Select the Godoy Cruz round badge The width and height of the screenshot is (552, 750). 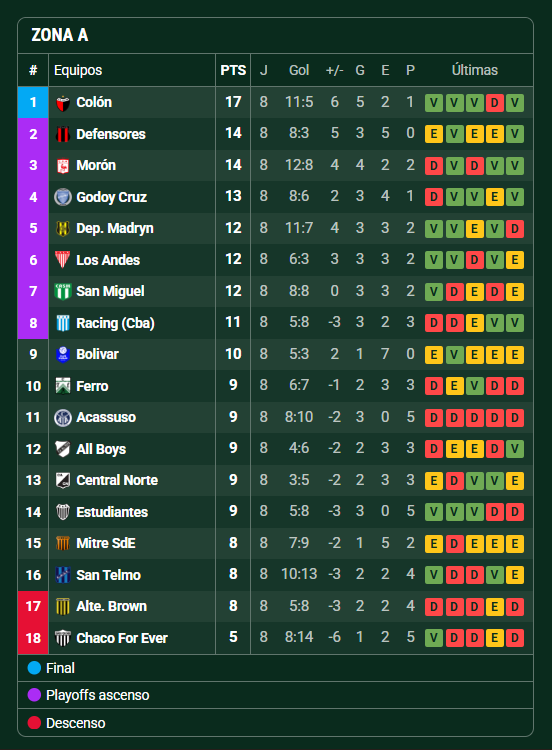(x=63, y=197)
